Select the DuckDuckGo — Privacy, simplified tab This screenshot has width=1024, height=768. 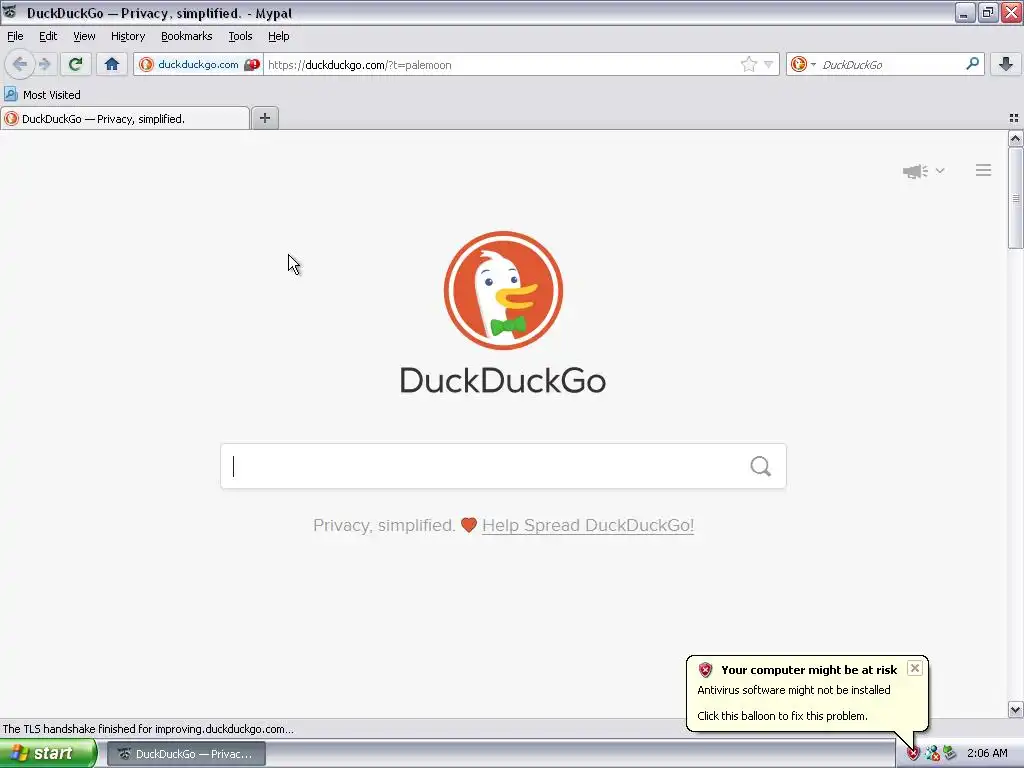pos(125,118)
